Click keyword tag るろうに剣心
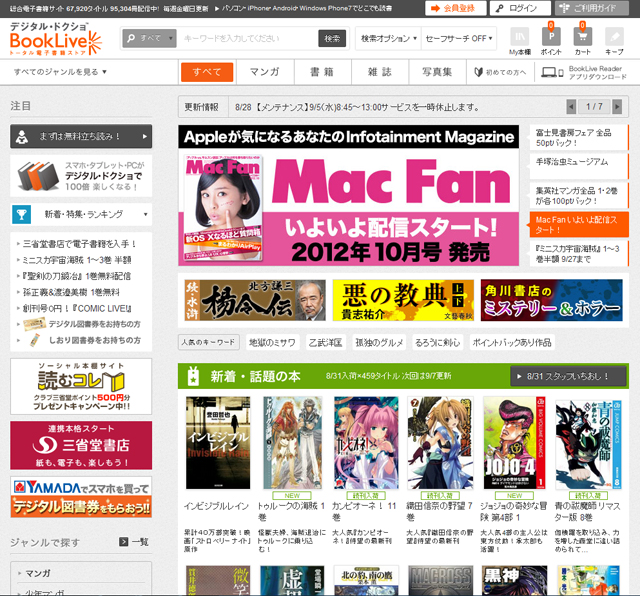 438,342
